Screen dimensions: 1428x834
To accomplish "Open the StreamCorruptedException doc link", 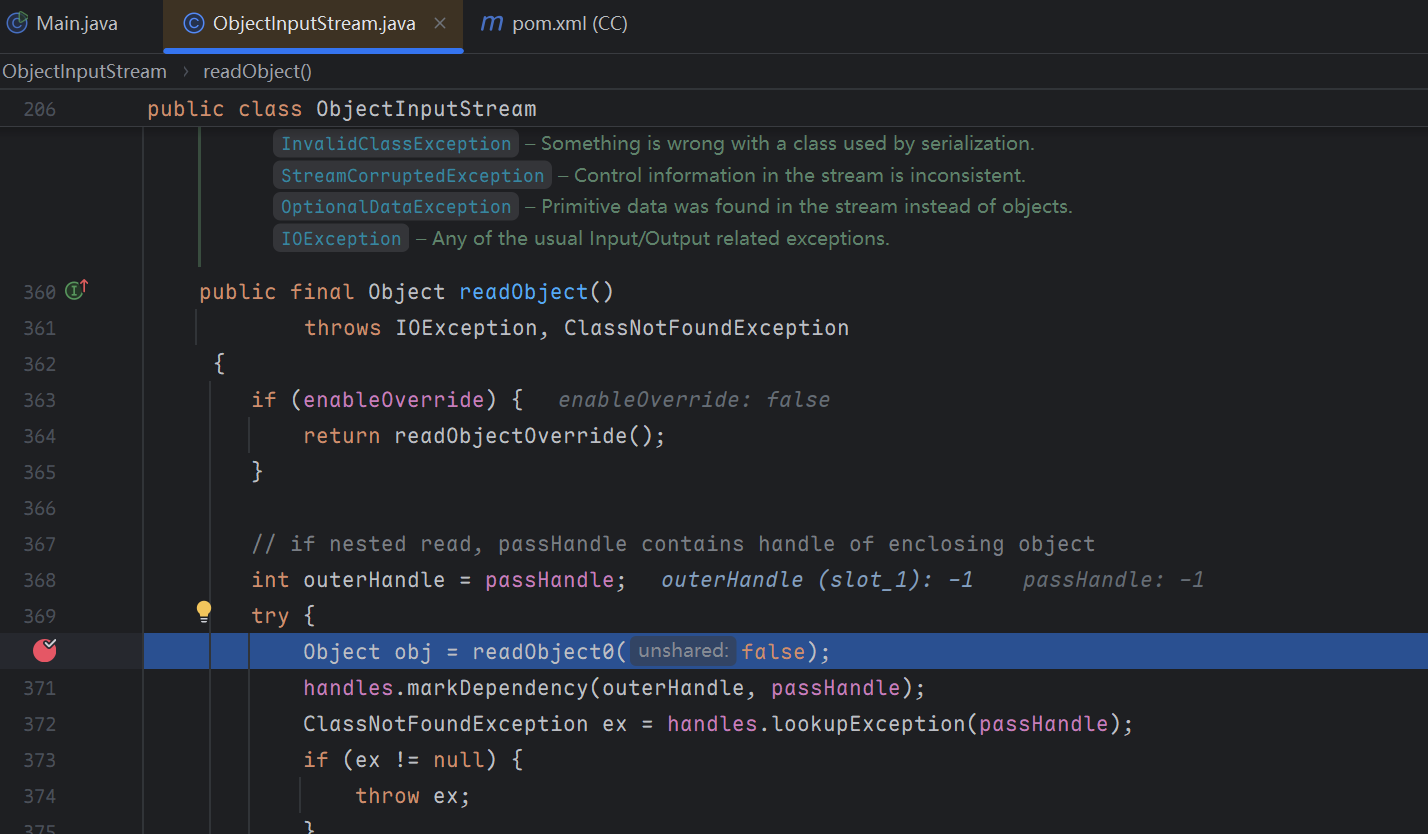I will tap(412, 176).
